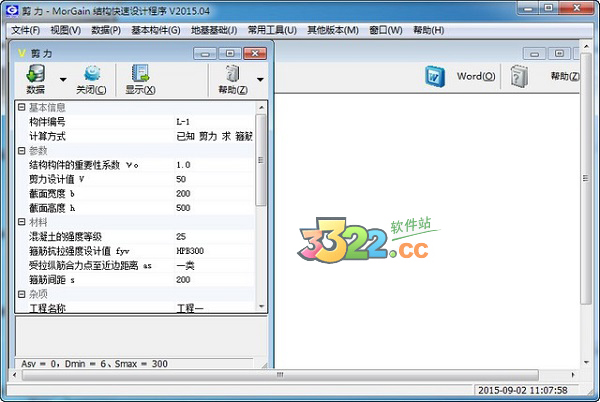600x402 pixels.
Task: Click the 关闭(C) toolbar icon
Action: click(92, 73)
